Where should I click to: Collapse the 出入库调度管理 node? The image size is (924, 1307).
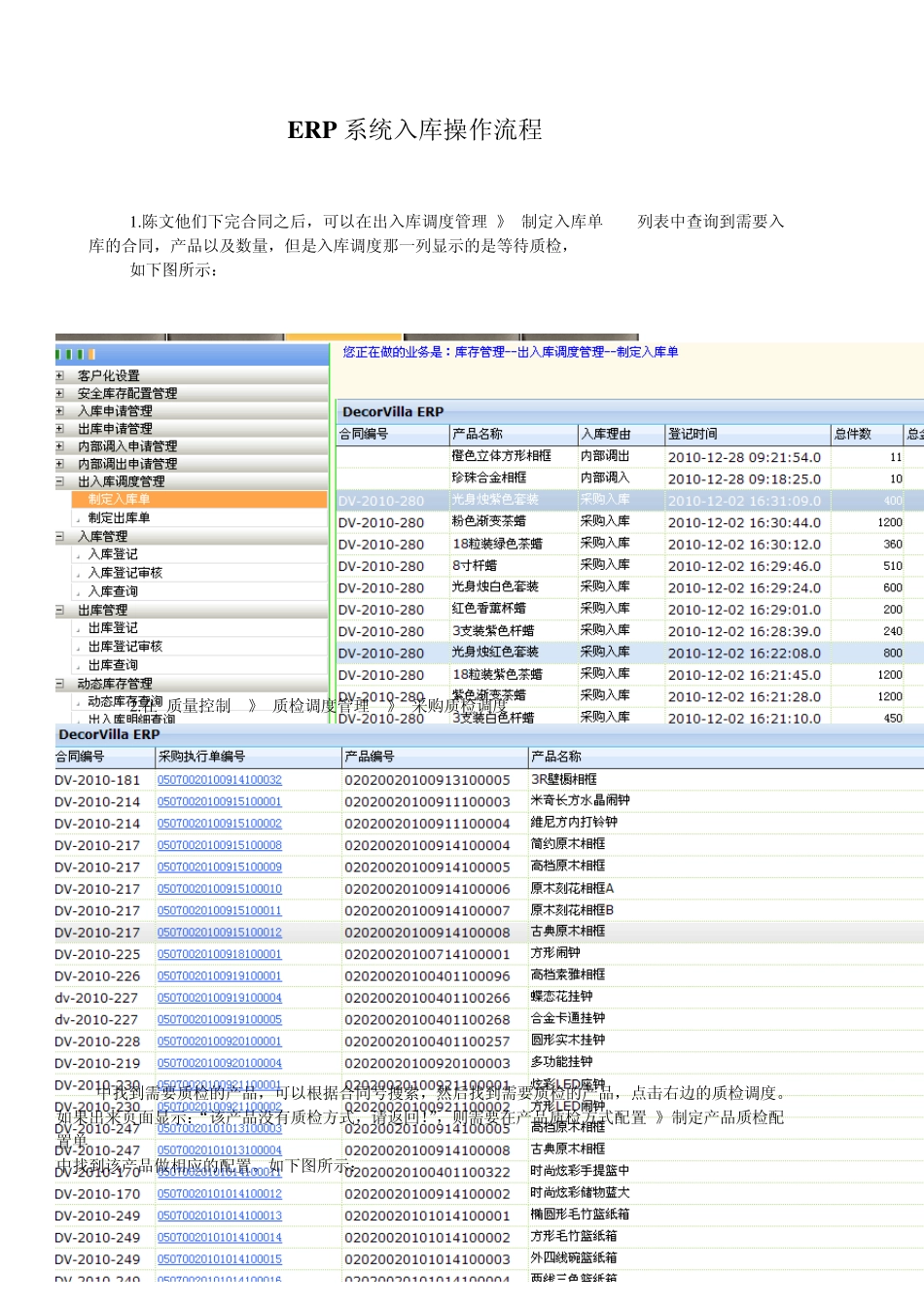(x=59, y=480)
